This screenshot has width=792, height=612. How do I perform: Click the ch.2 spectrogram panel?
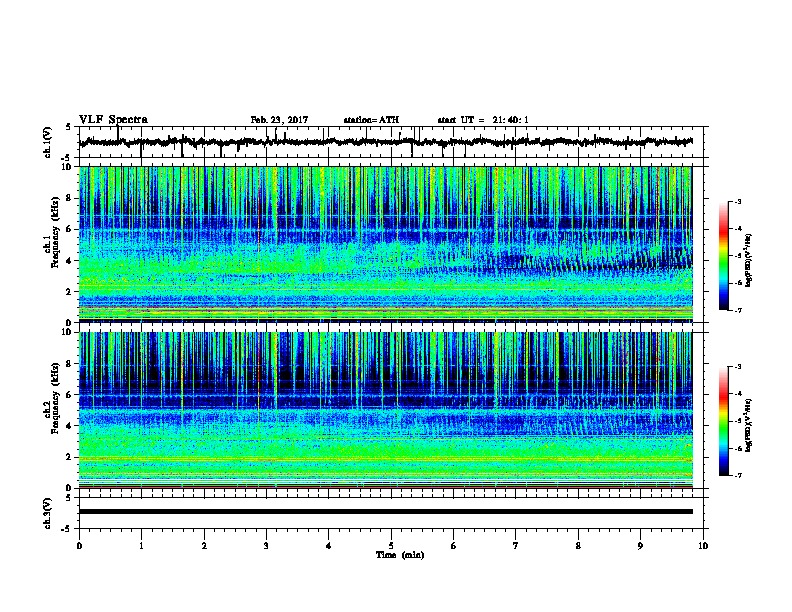(386, 410)
